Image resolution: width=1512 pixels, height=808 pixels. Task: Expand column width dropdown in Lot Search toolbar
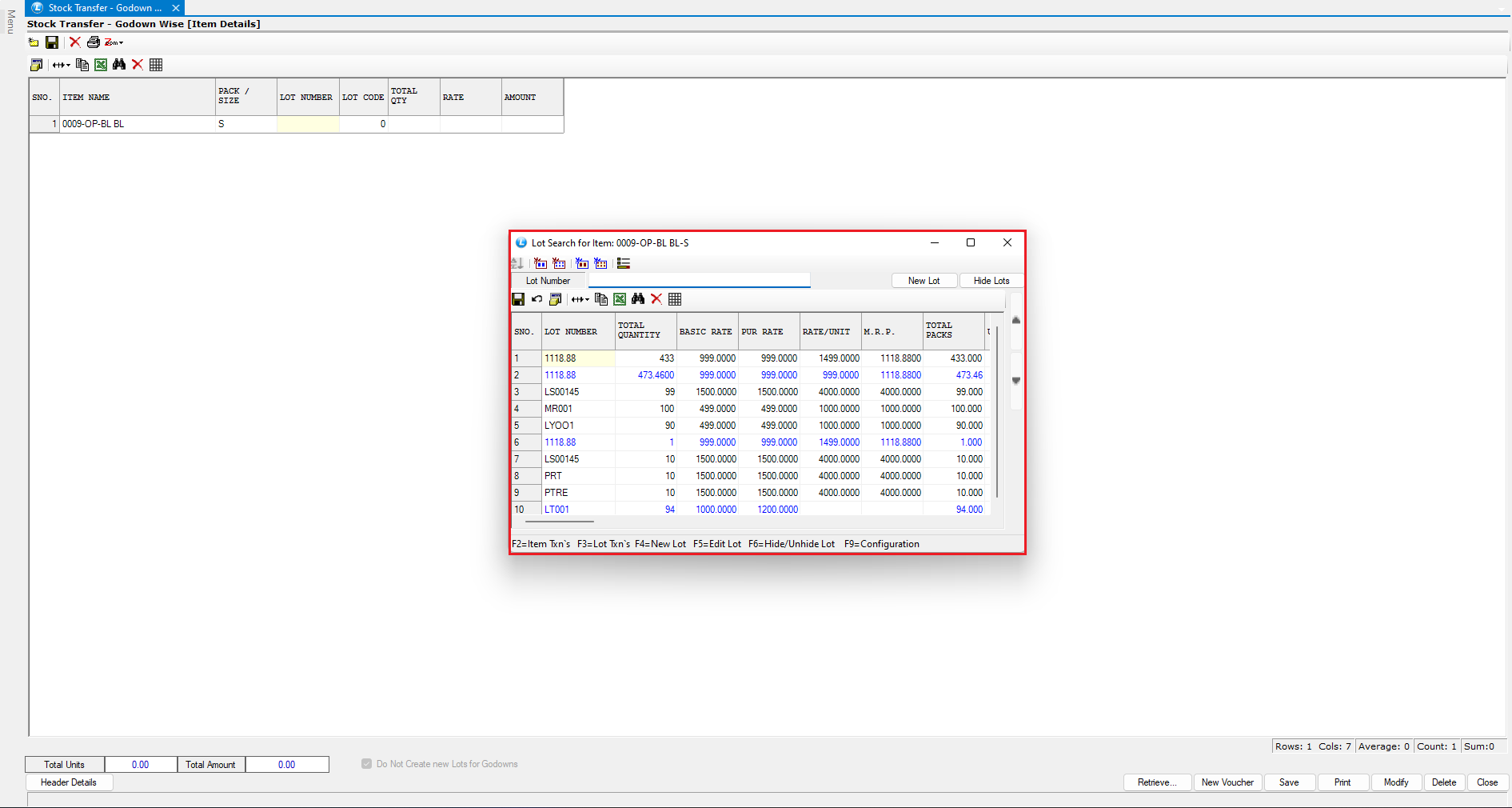click(x=580, y=299)
